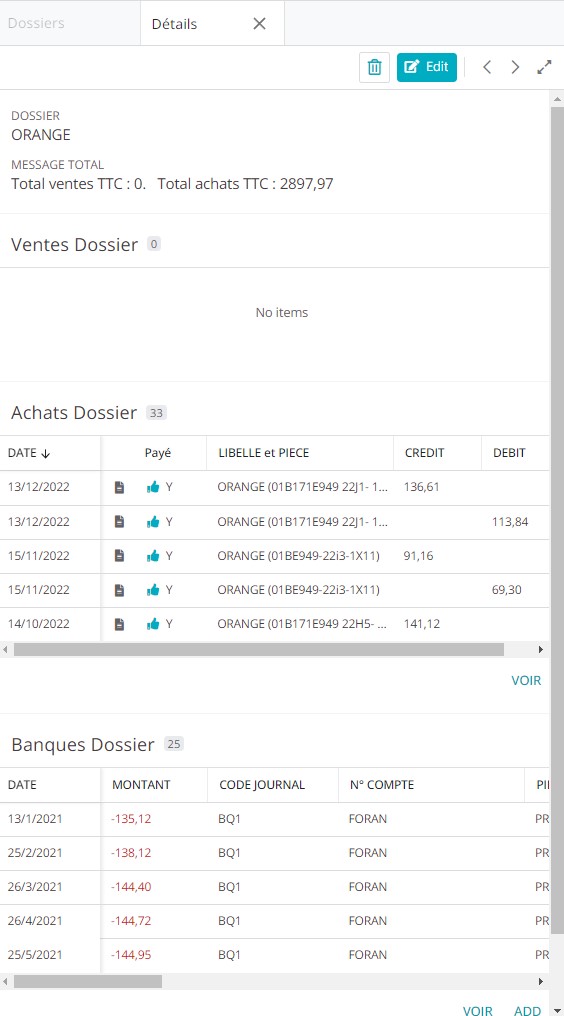Click ORANGE dossier name value

tap(41, 135)
